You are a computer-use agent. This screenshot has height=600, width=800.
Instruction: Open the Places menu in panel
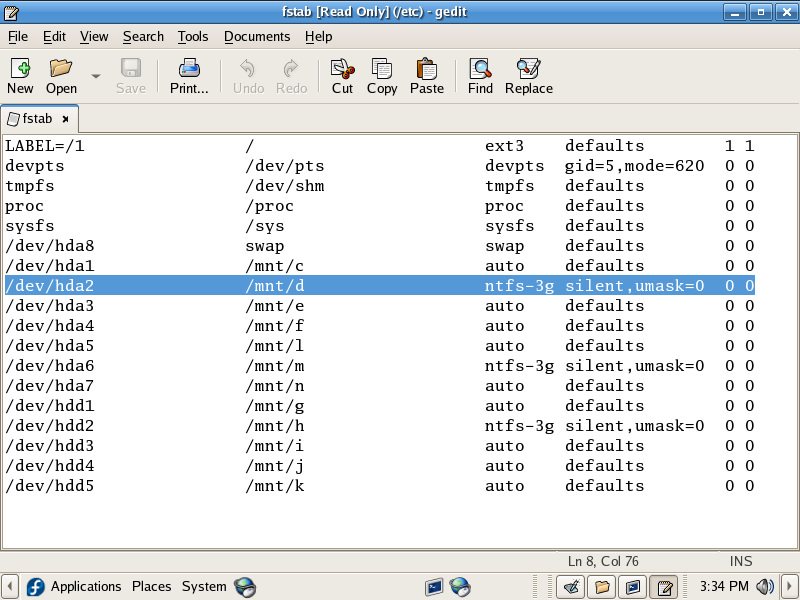coord(151,586)
